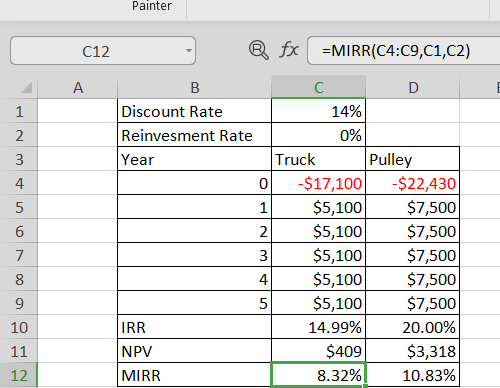Click Pulley $7,500 in row 8

413,279
